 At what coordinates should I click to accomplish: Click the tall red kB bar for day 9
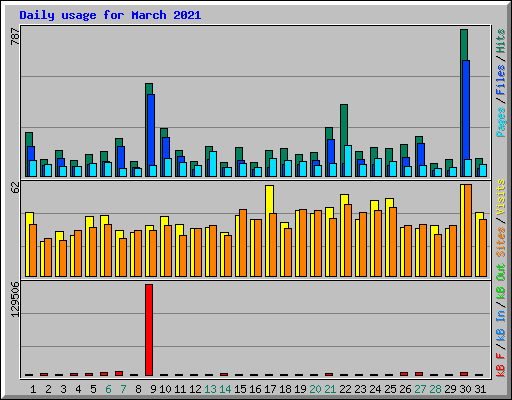coord(149,330)
